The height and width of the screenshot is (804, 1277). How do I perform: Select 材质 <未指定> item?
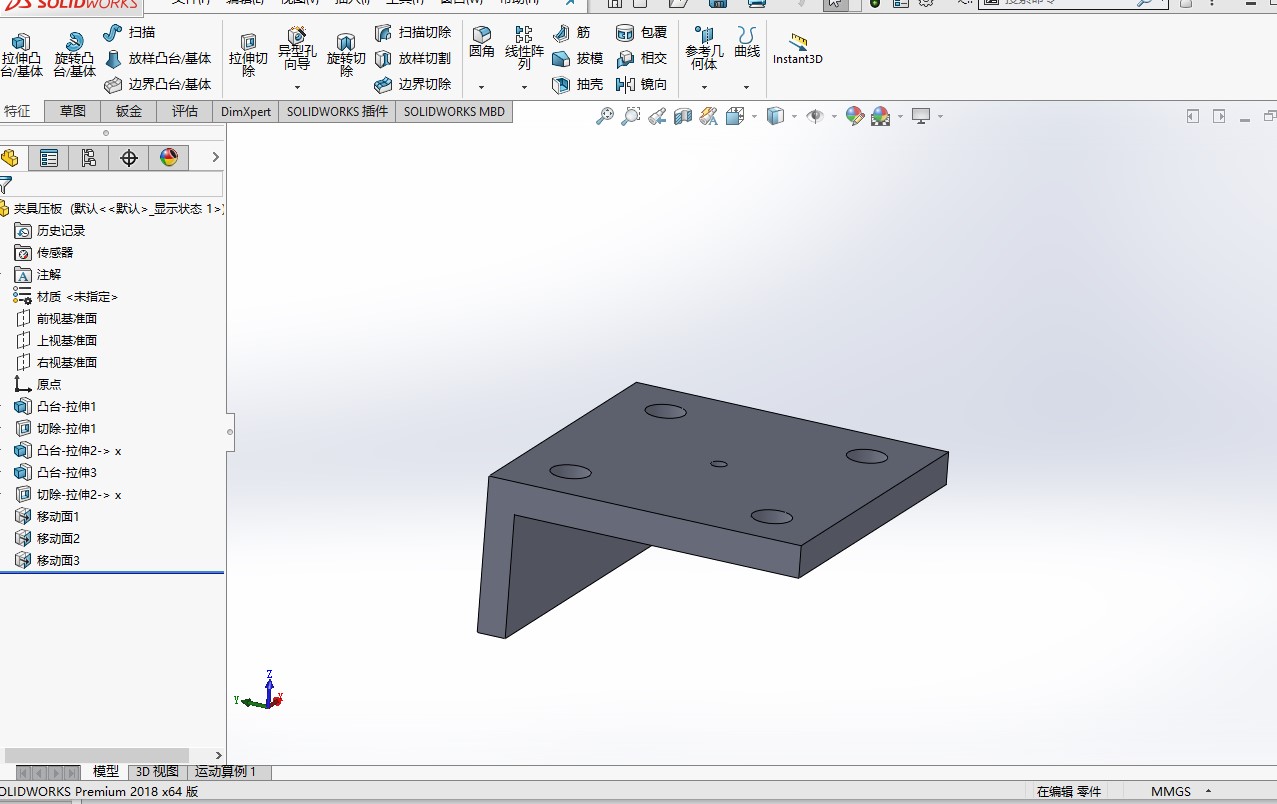pyautogui.click(x=77, y=297)
